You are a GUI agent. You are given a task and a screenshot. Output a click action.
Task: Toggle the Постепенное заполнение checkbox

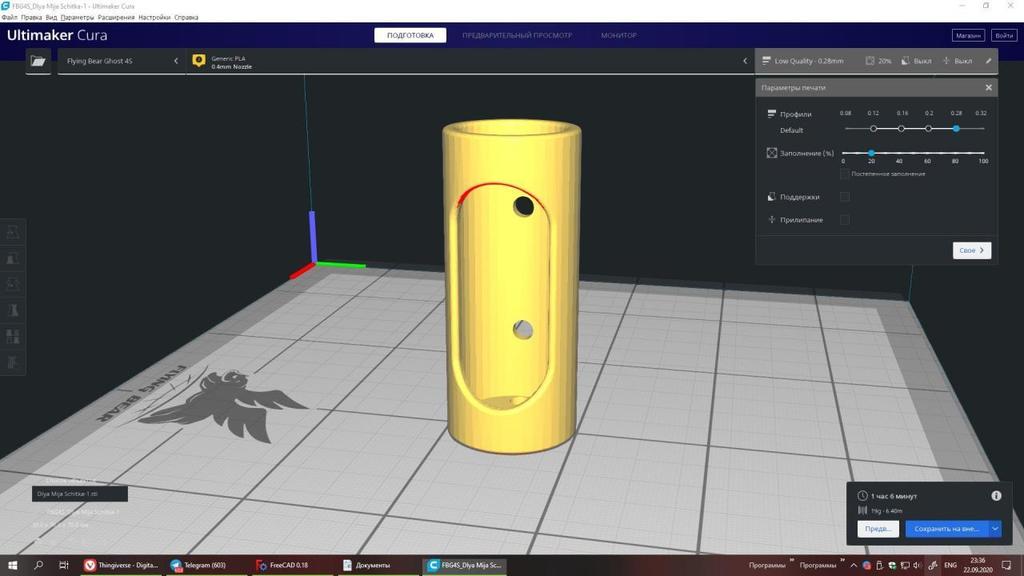click(x=845, y=174)
